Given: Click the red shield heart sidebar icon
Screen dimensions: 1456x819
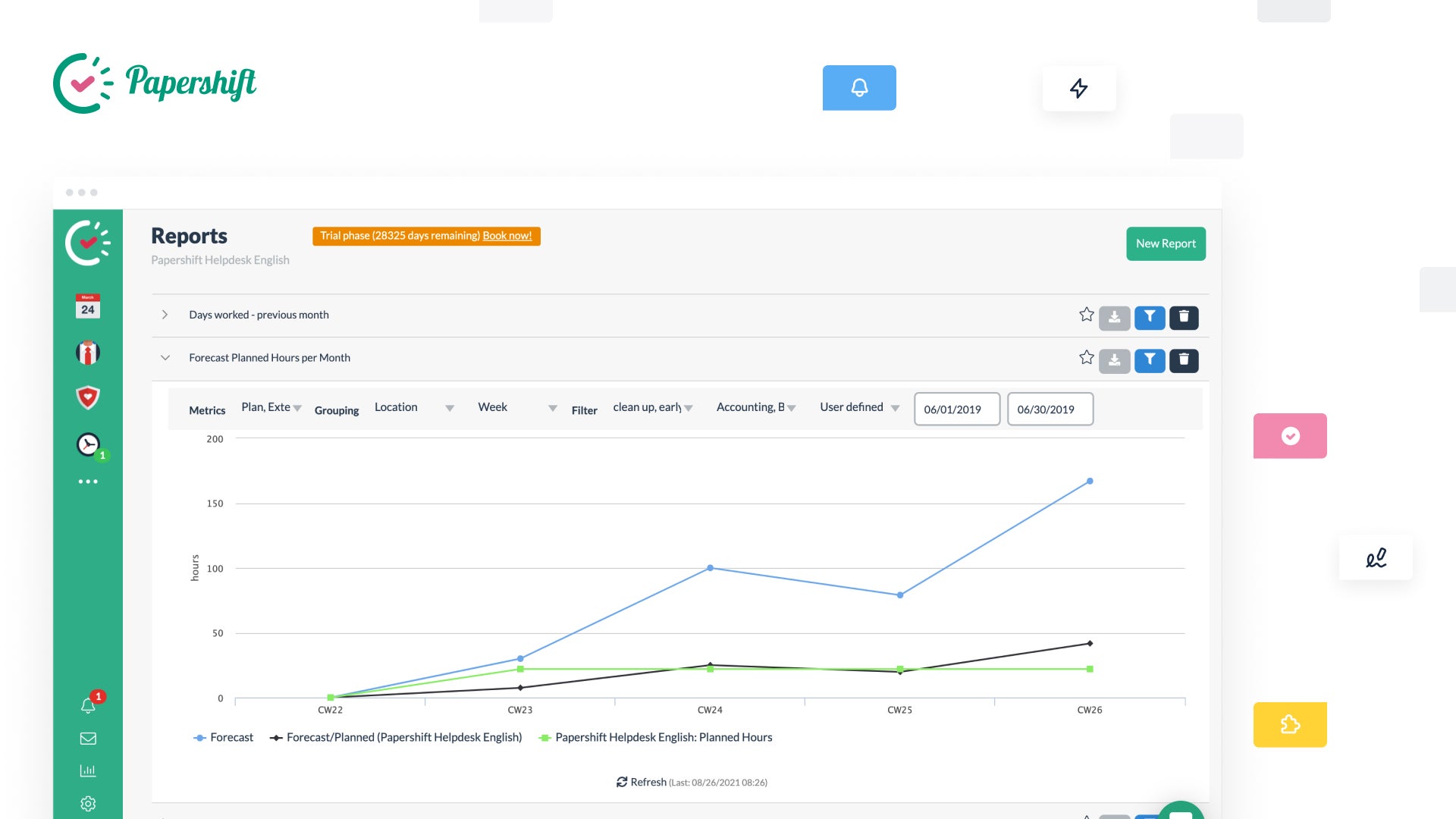Looking at the screenshot, I should coord(88,397).
